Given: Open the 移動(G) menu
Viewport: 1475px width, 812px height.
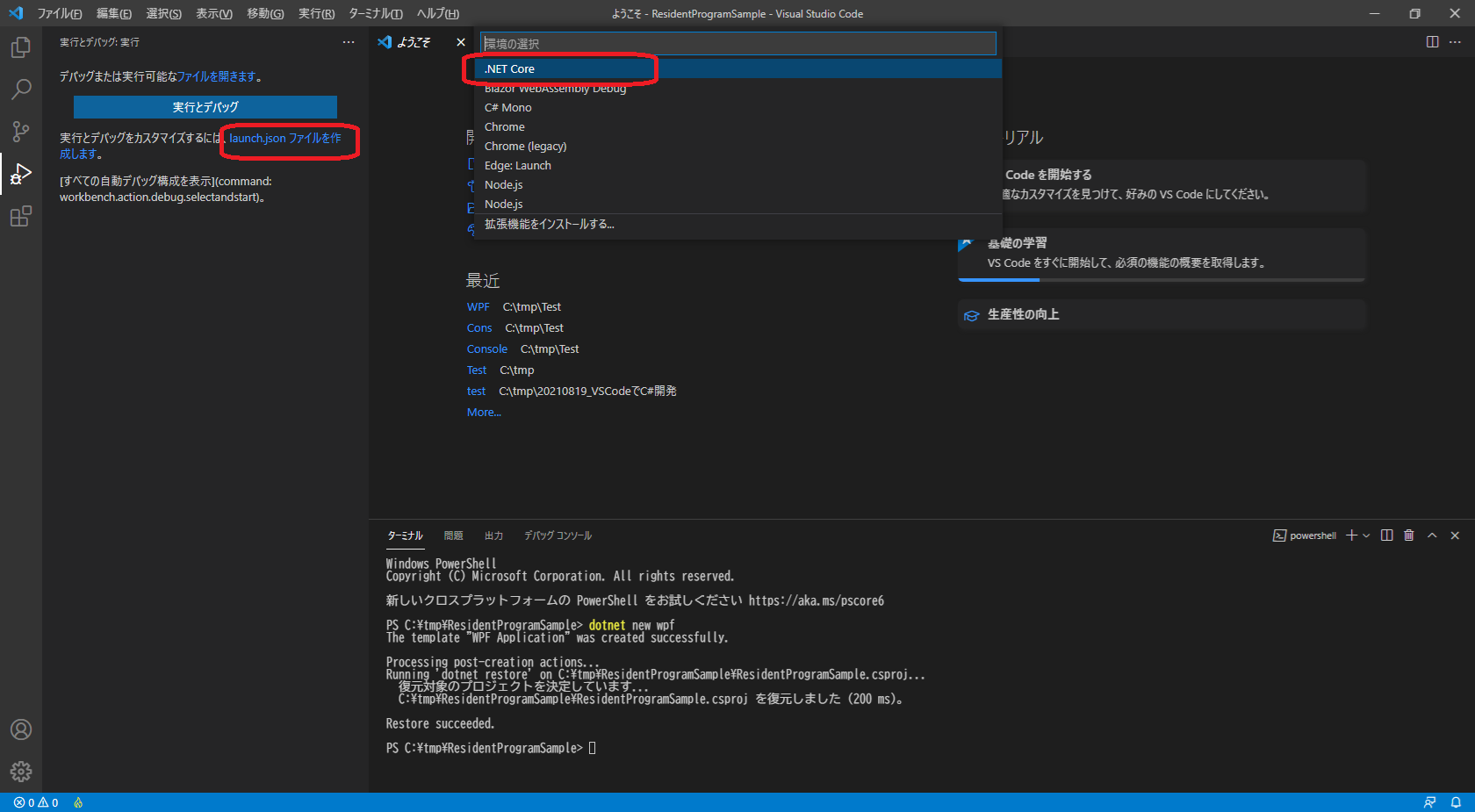Looking at the screenshot, I should coord(265,13).
